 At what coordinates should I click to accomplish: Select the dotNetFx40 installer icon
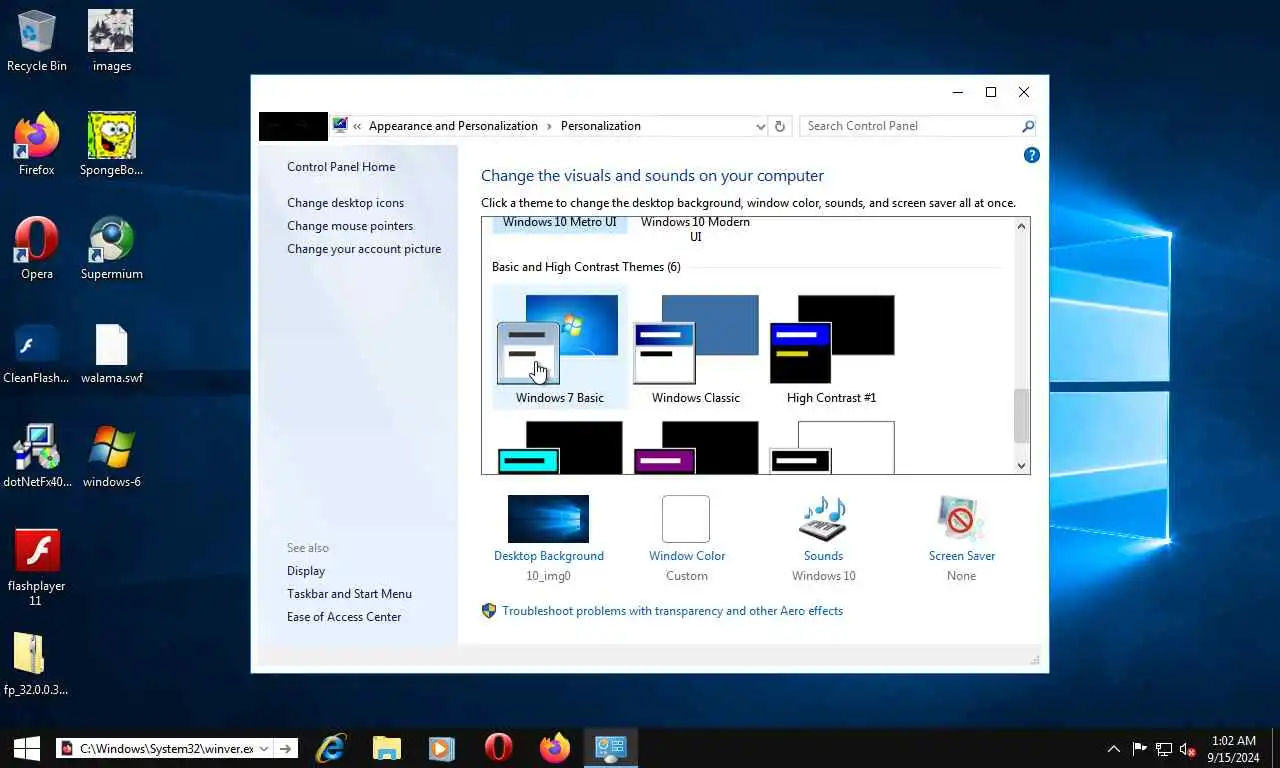(x=37, y=457)
